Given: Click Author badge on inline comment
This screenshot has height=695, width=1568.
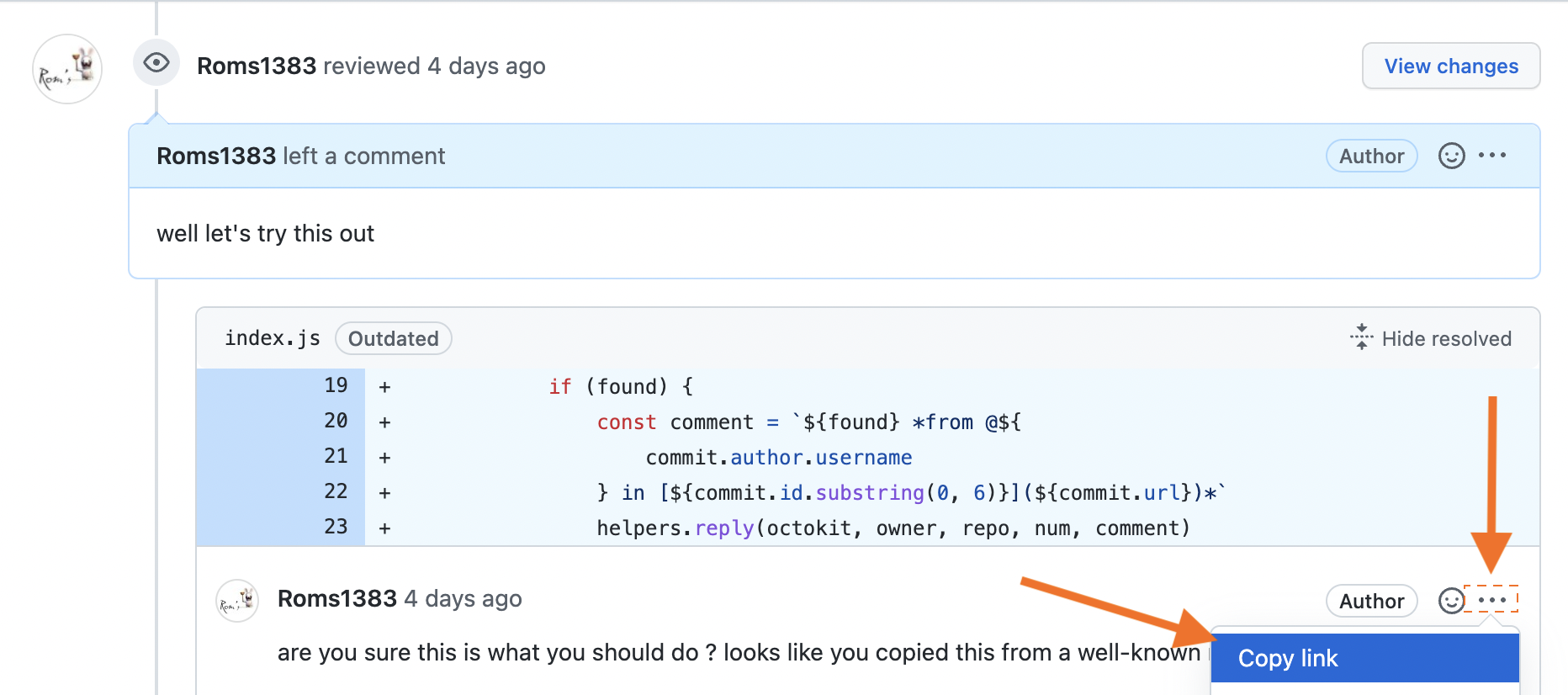Looking at the screenshot, I should tap(1371, 601).
